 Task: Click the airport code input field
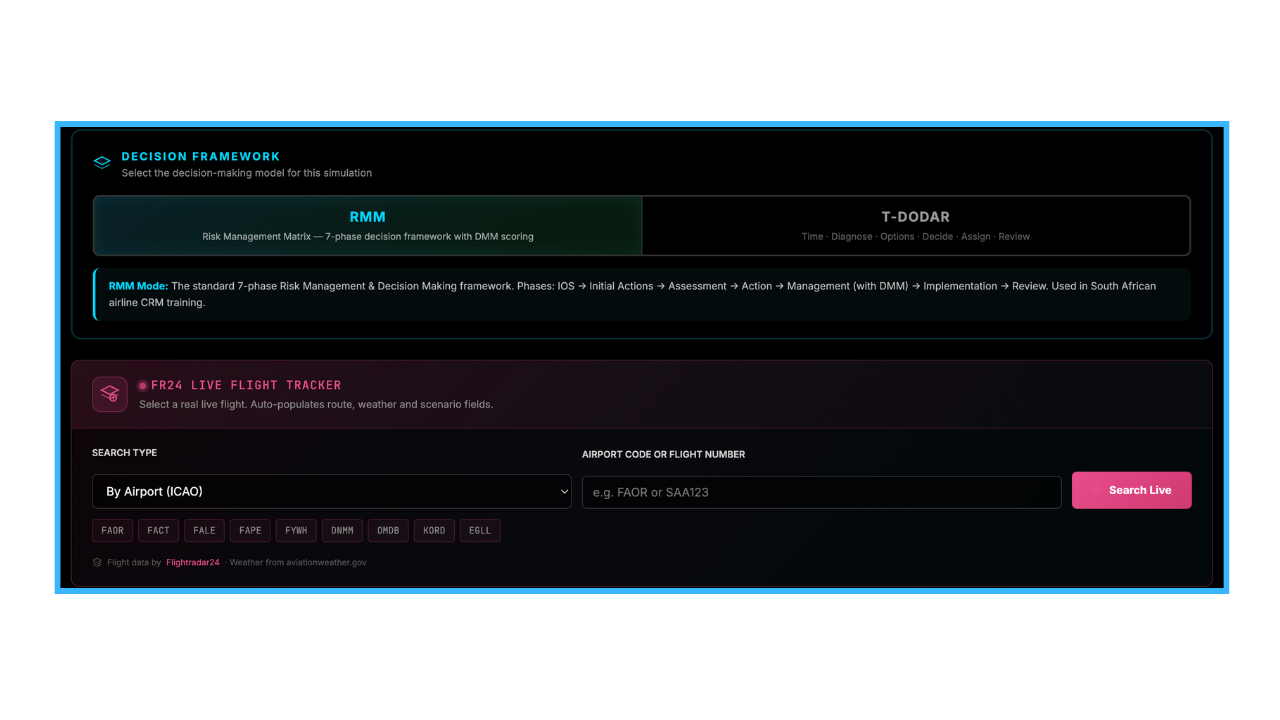pos(820,491)
